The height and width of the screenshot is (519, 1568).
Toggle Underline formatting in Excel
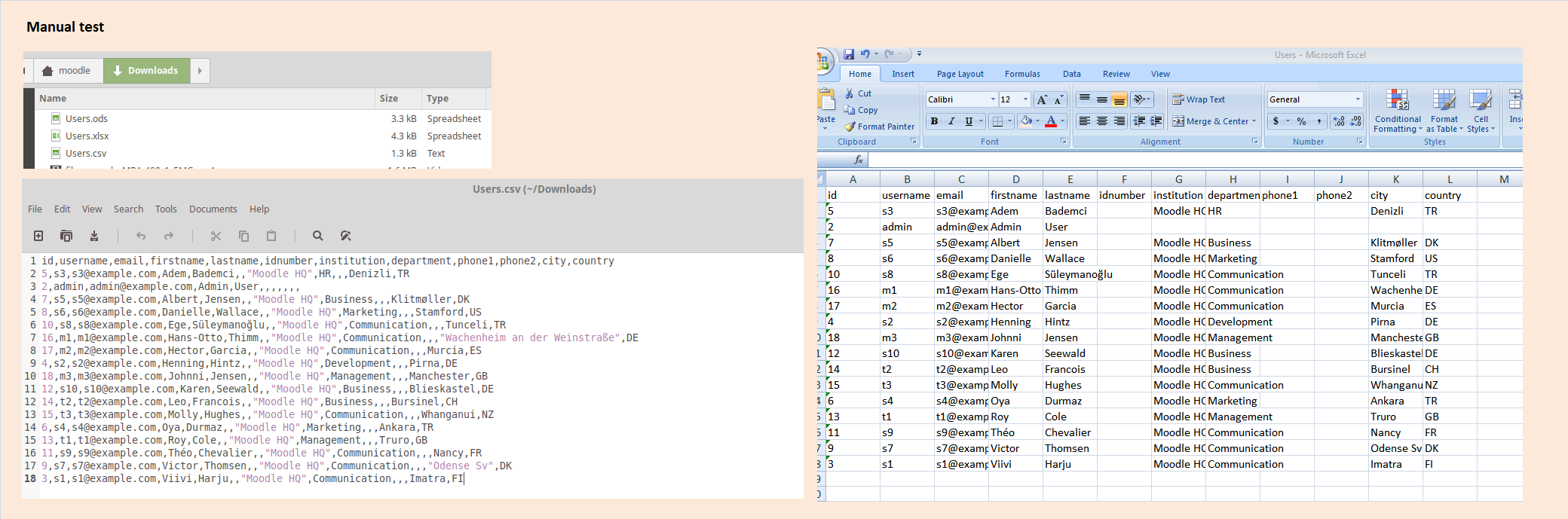969,121
